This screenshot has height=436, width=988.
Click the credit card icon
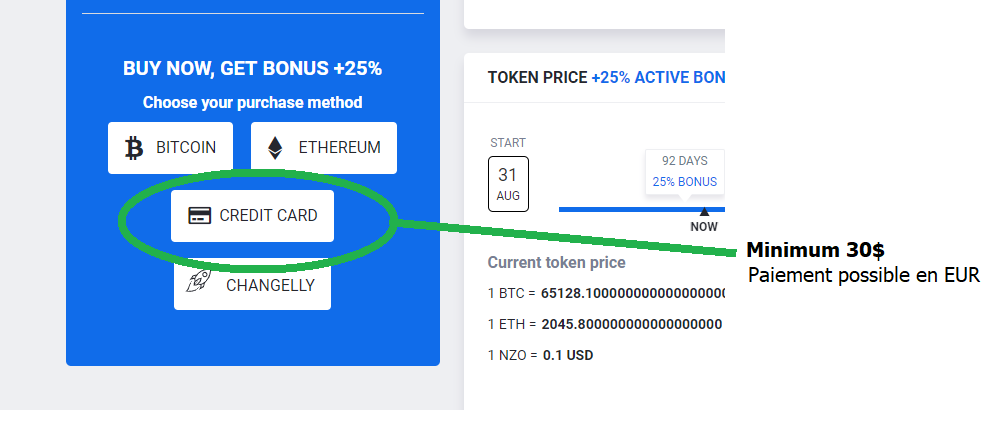coord(200,216)
